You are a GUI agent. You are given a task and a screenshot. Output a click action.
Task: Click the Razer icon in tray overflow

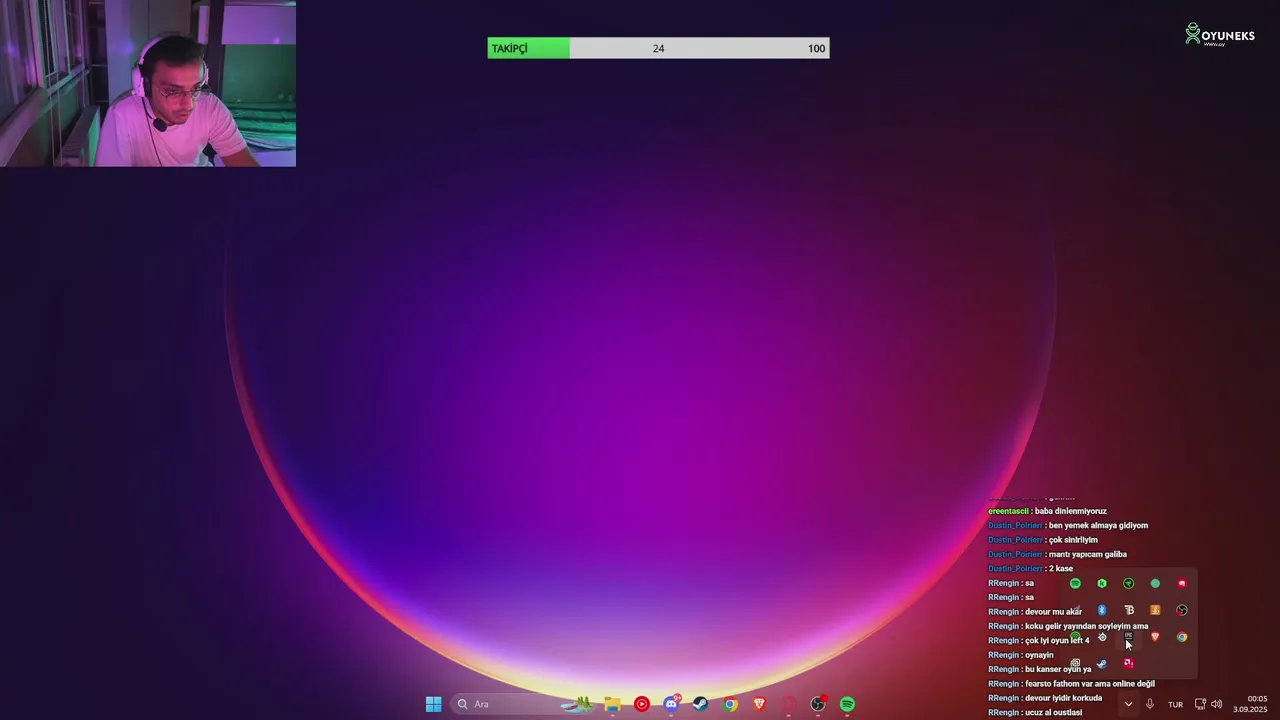(1128, 583)
